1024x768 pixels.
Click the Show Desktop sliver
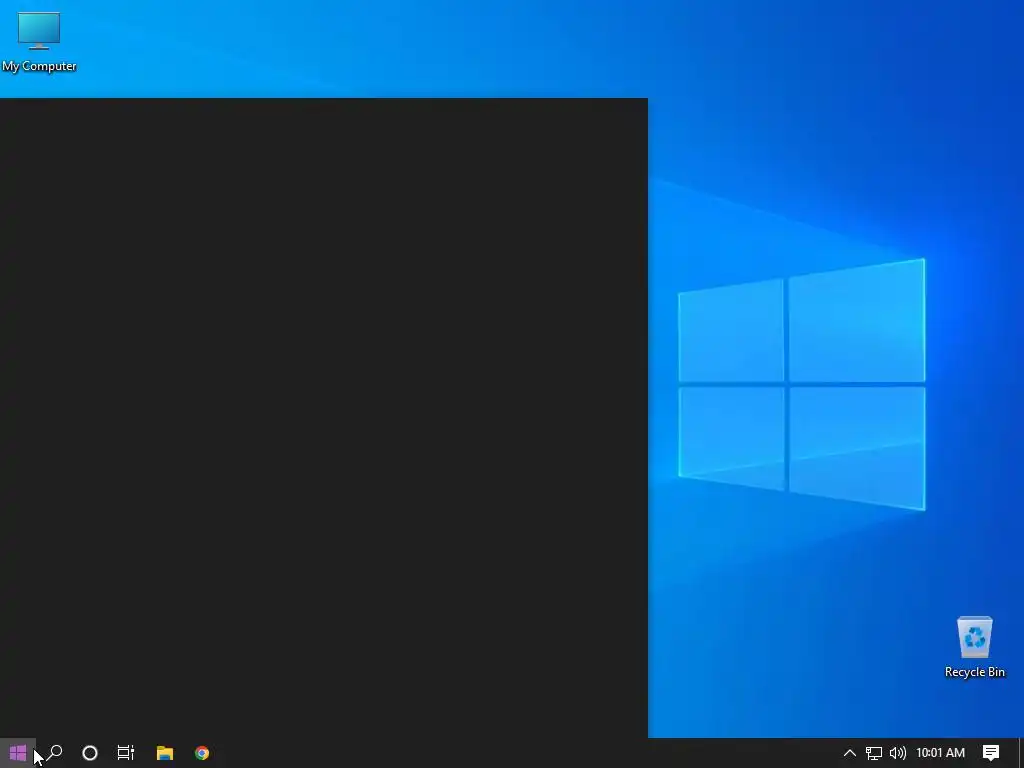point(1021,753)
